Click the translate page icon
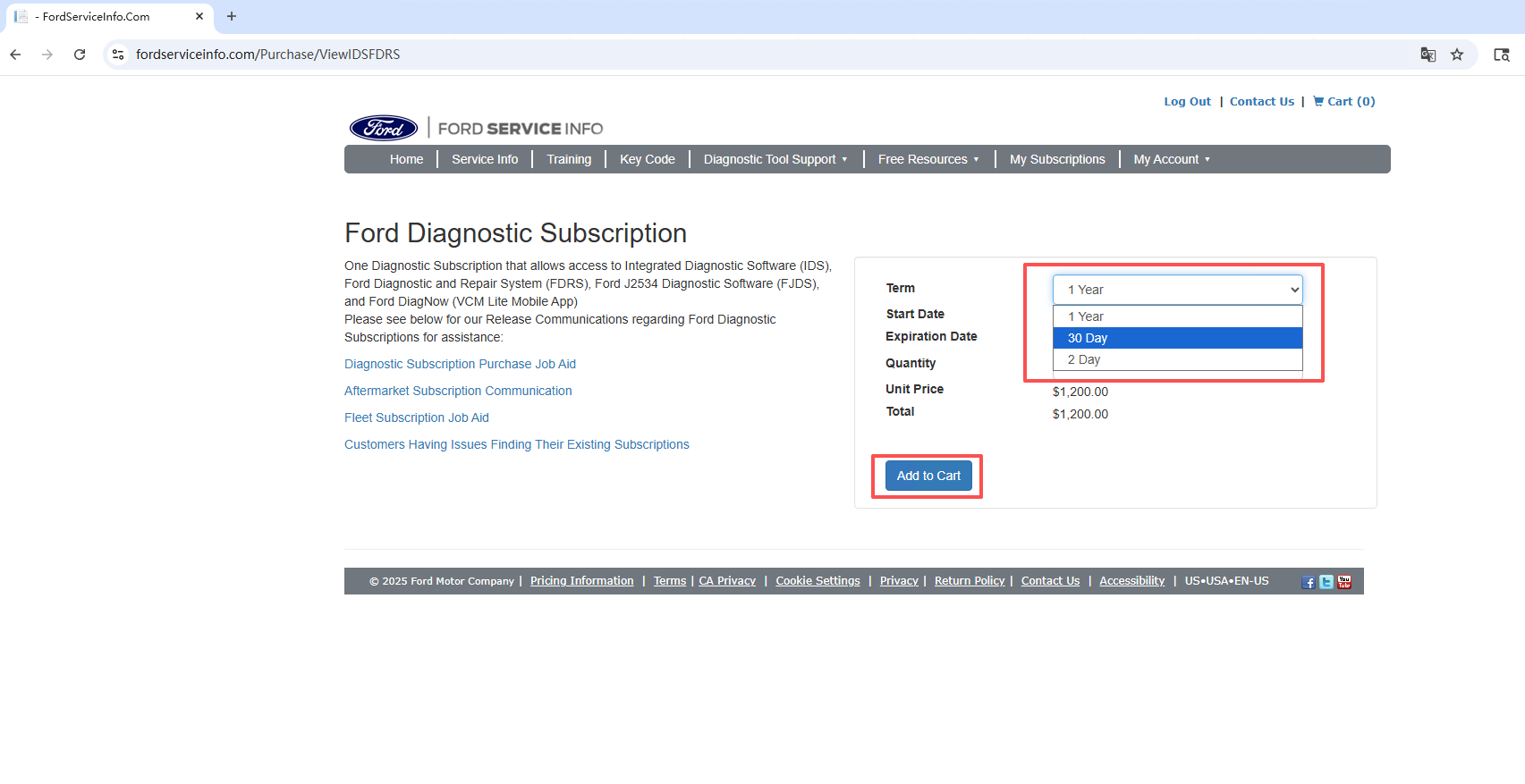This screenshot has height=784, width=1525. point(1428,55)
